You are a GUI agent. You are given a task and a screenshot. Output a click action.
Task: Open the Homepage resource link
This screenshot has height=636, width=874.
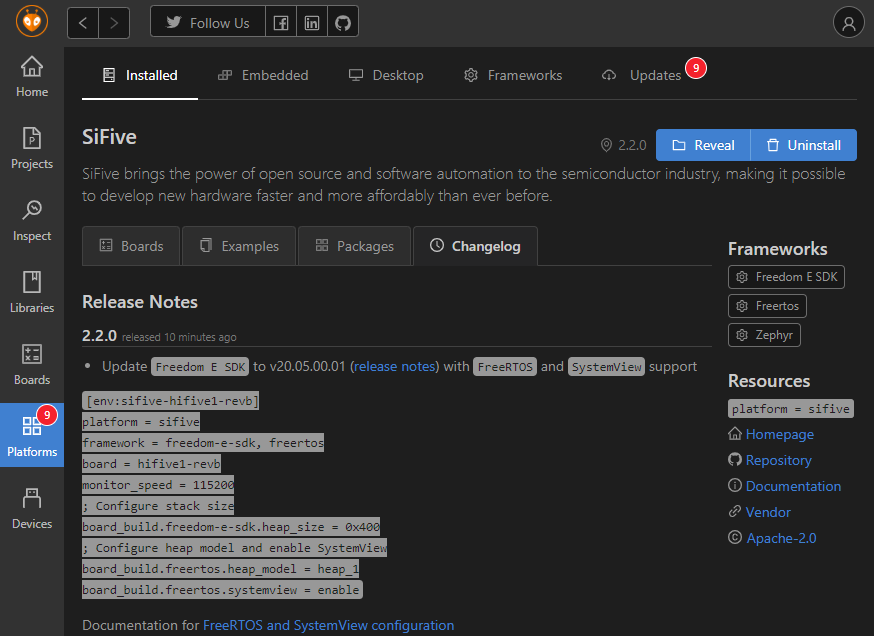coord(779,434)
